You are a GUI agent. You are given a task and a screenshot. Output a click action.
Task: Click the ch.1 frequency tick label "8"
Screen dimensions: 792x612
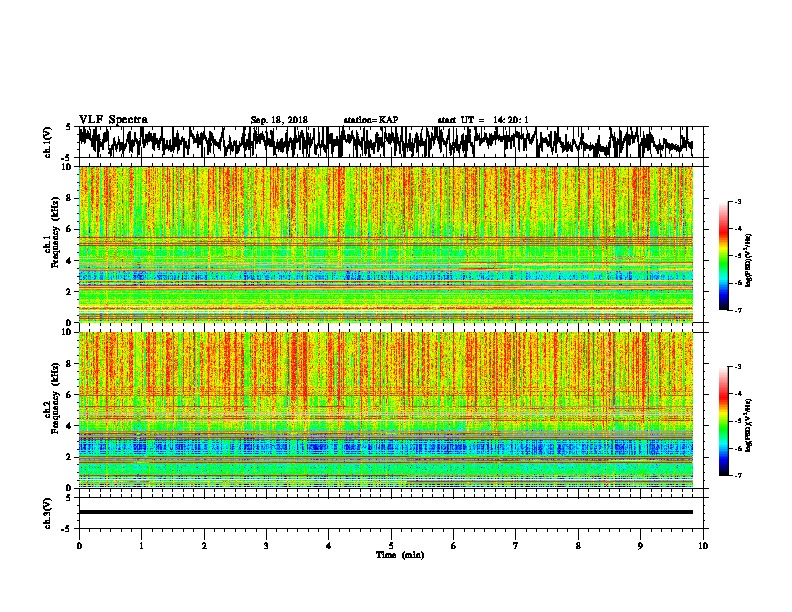tap(69, 198)
